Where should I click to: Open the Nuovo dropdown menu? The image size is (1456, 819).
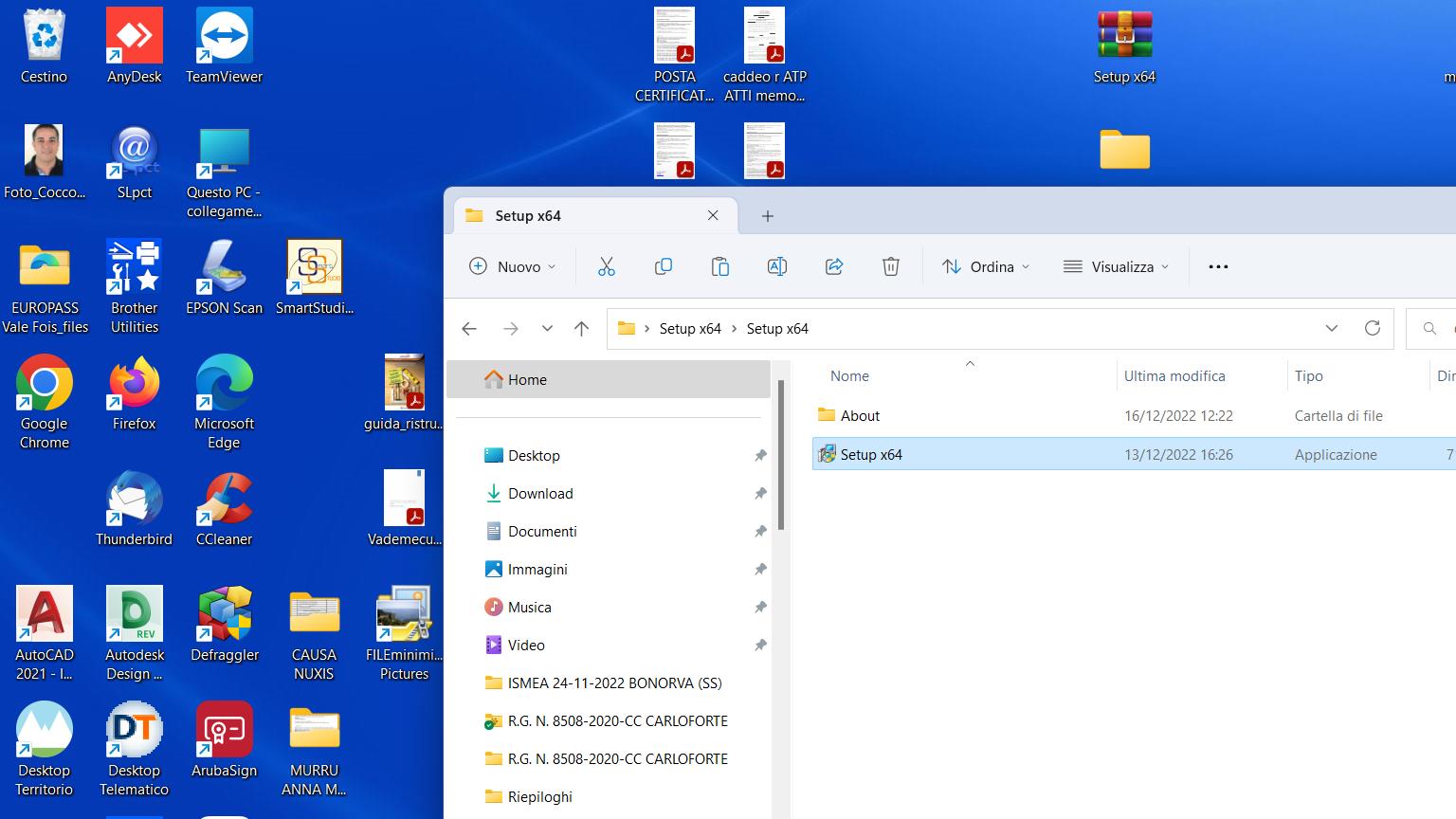tap(513, 267)
